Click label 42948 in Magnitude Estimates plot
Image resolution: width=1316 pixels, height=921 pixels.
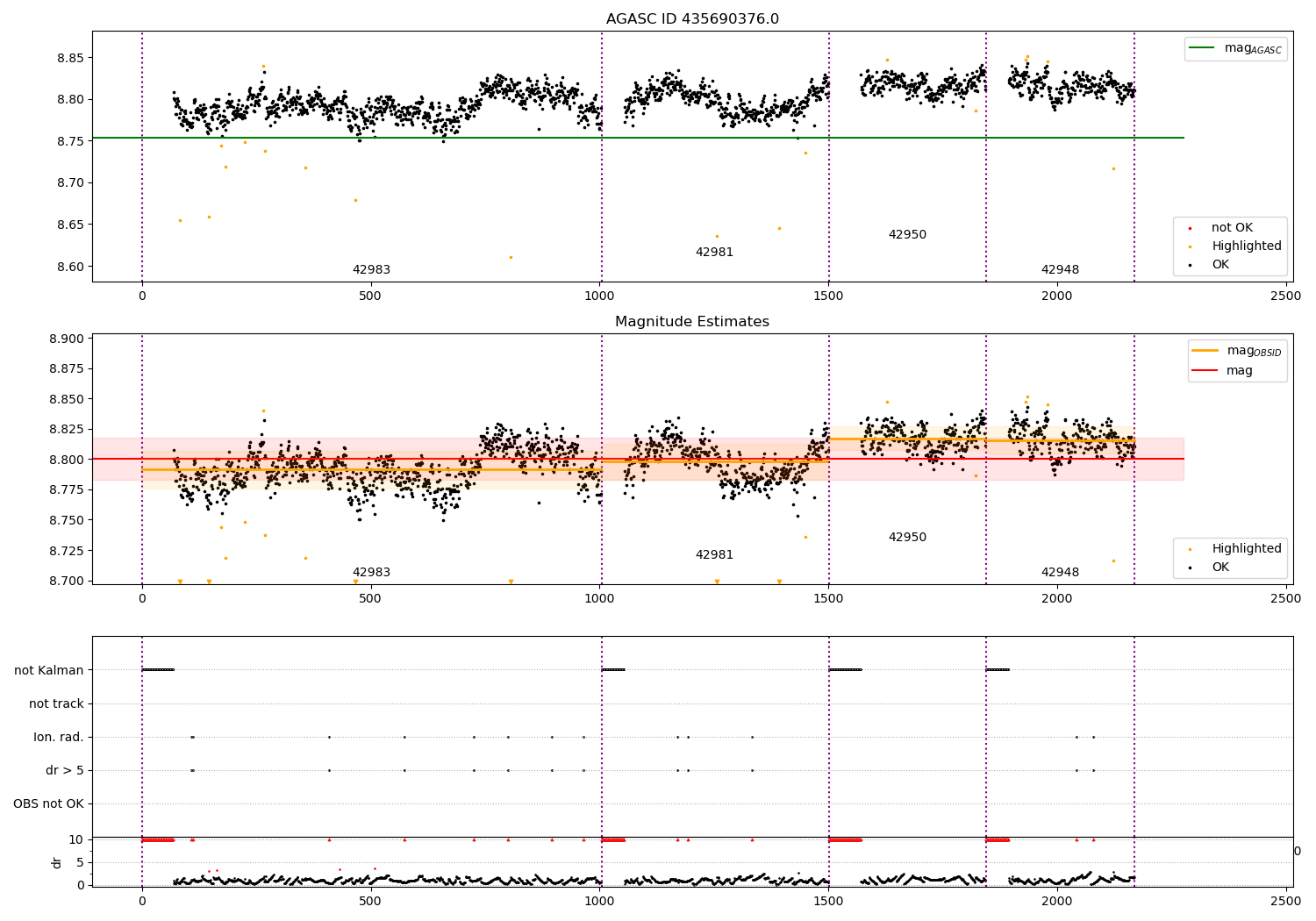tap(1060, 573)
